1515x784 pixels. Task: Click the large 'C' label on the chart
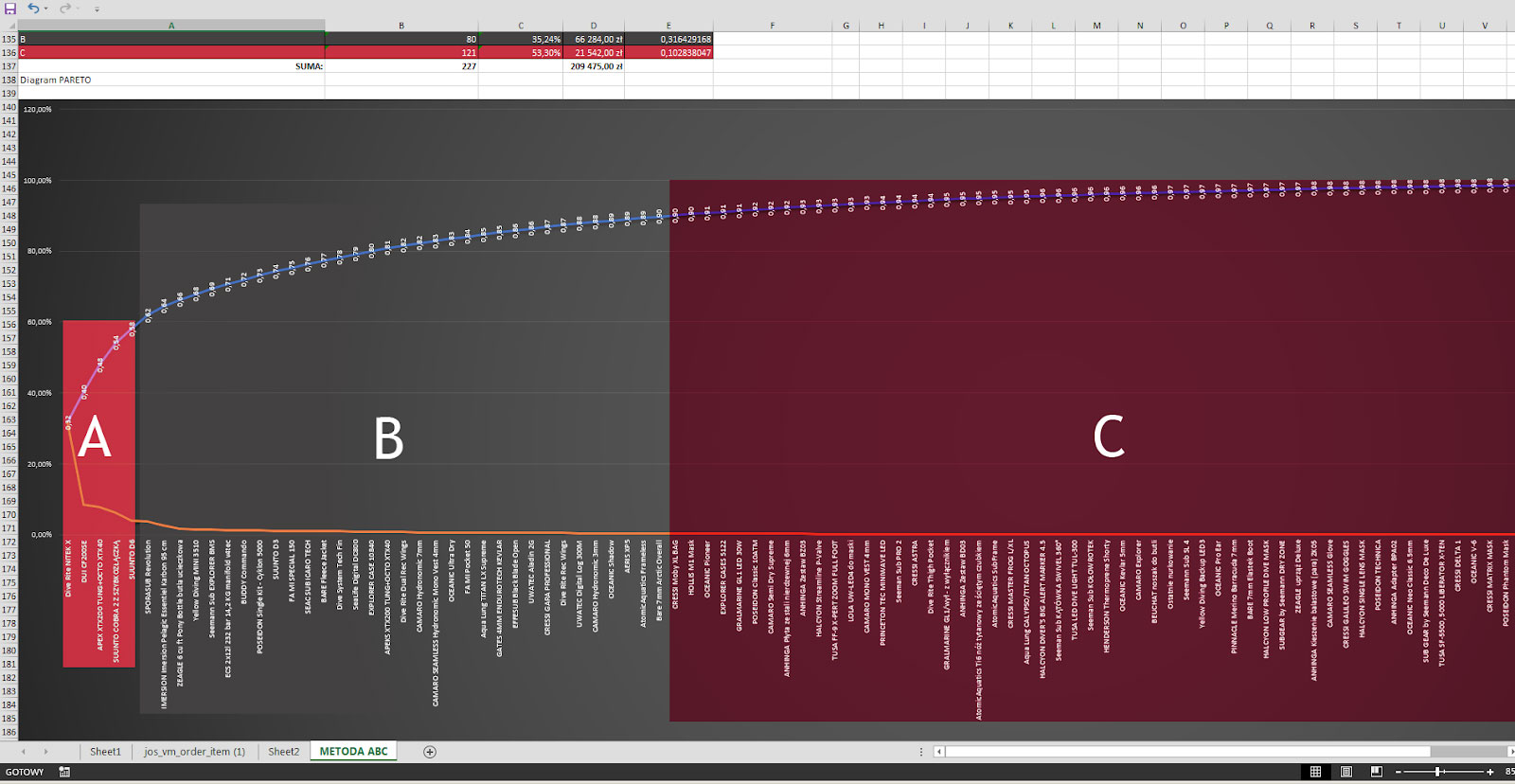tap(1109, 437)
